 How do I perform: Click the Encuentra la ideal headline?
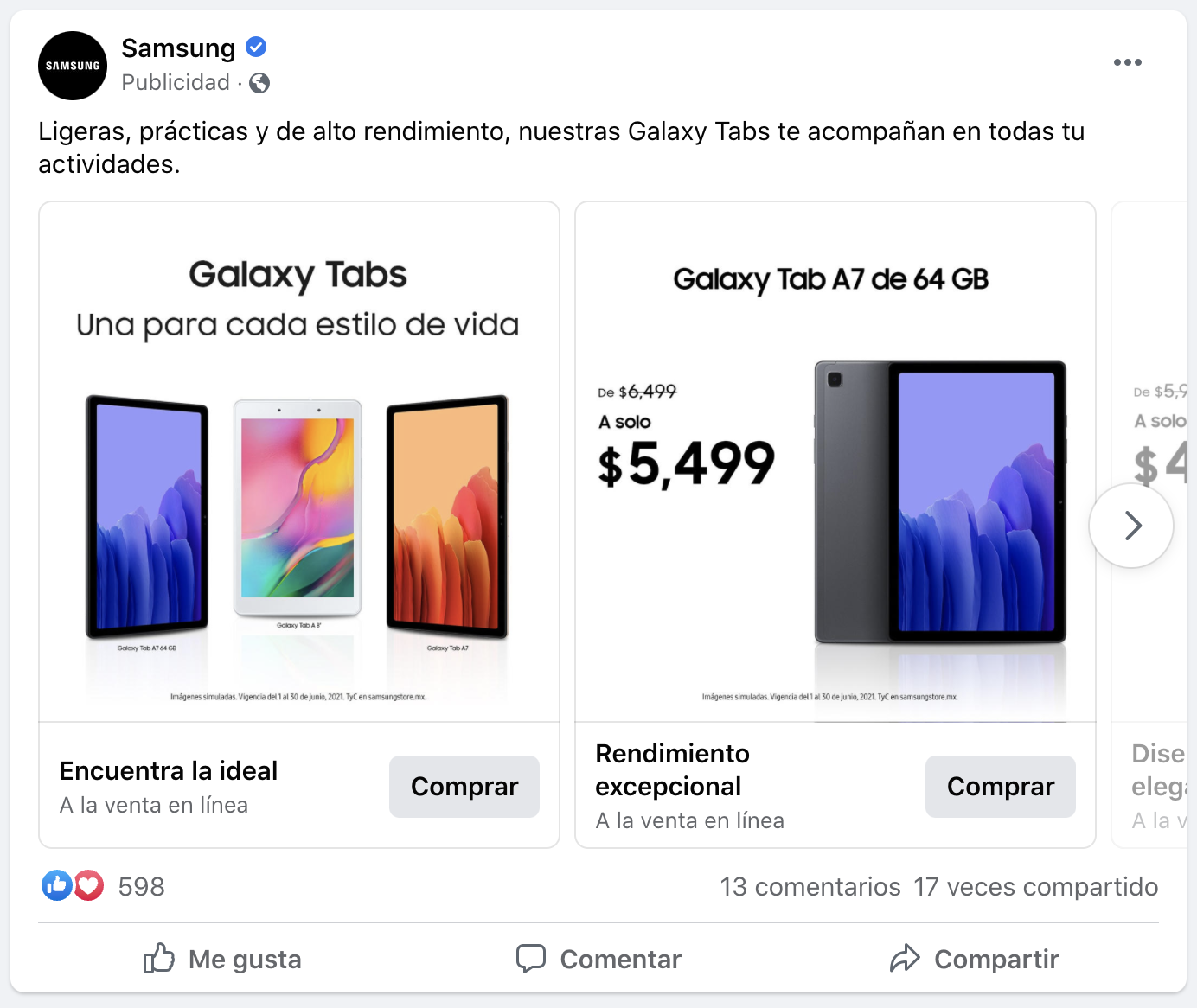(169, 771)
